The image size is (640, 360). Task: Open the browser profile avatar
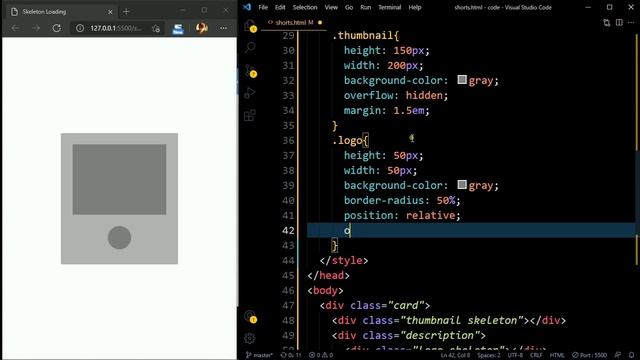[x=202, y=28]
